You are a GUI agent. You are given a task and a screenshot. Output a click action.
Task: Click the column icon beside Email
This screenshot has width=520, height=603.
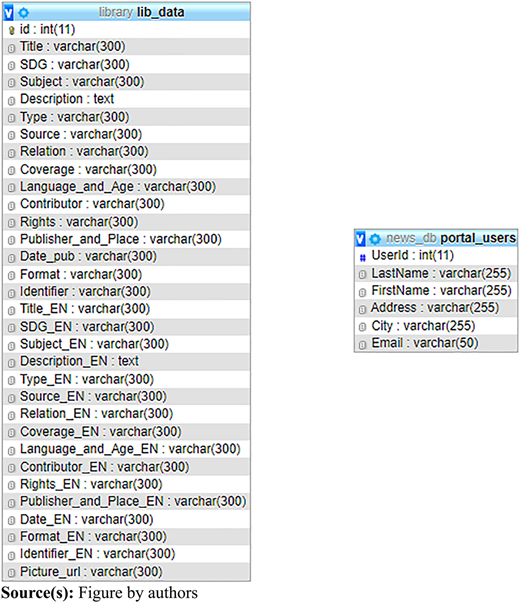click(362, 345)
